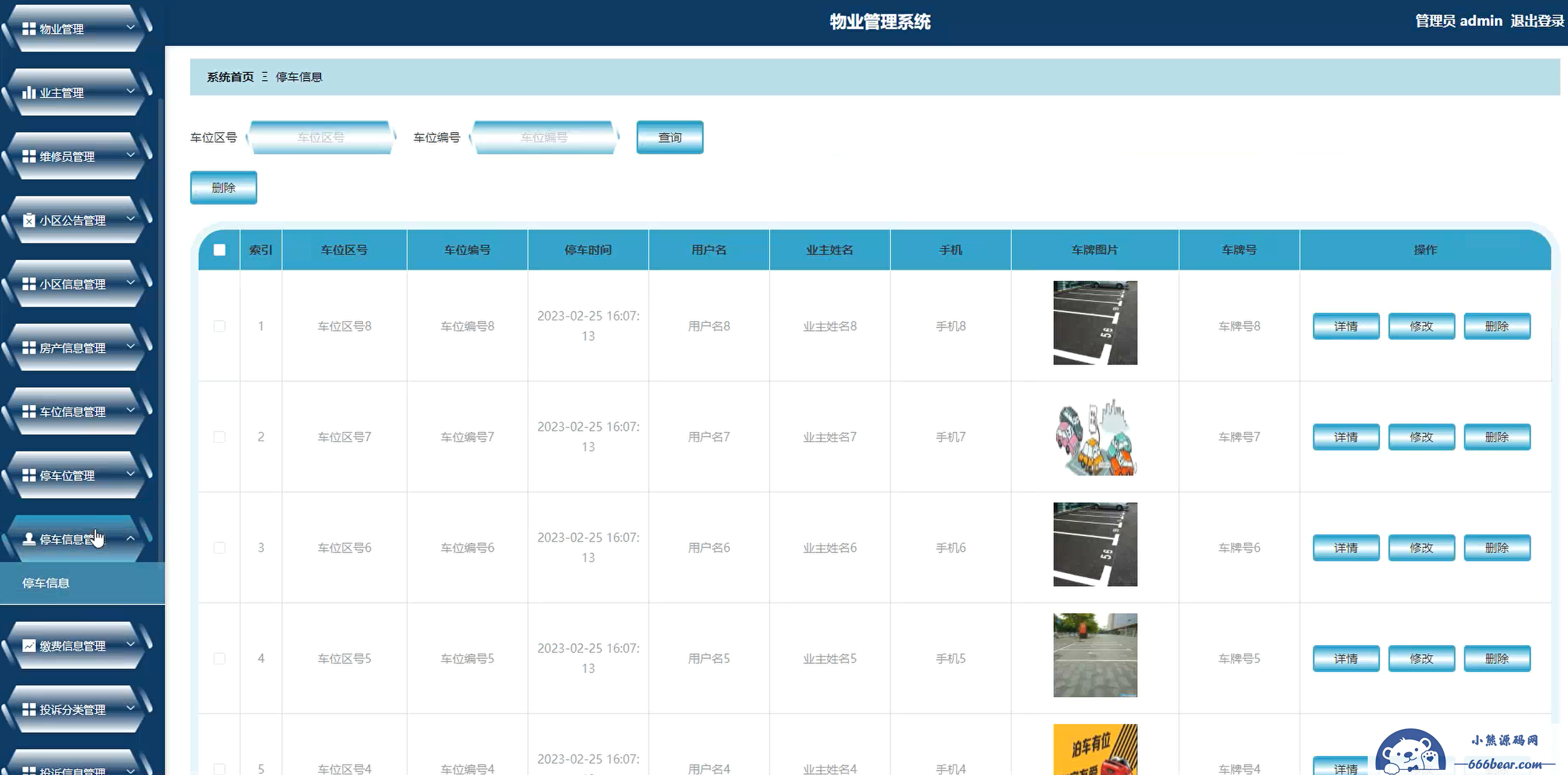Image resolution: width=1568 pixels, height=775 pixels.
Task: Click the grid icon beside 房产信息管理
Action: tap(29, 347)
